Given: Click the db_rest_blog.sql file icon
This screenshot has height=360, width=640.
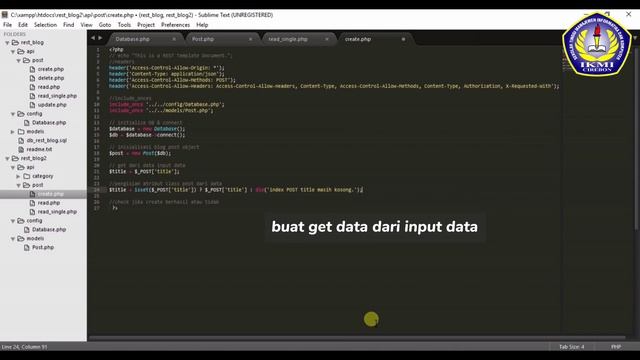Looking at the screenshot, I should click(21, 140).
